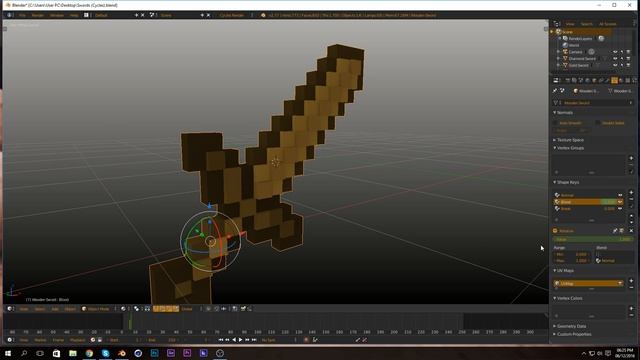Select the Scene datablock icon in outliner

(x=558, y=31)
